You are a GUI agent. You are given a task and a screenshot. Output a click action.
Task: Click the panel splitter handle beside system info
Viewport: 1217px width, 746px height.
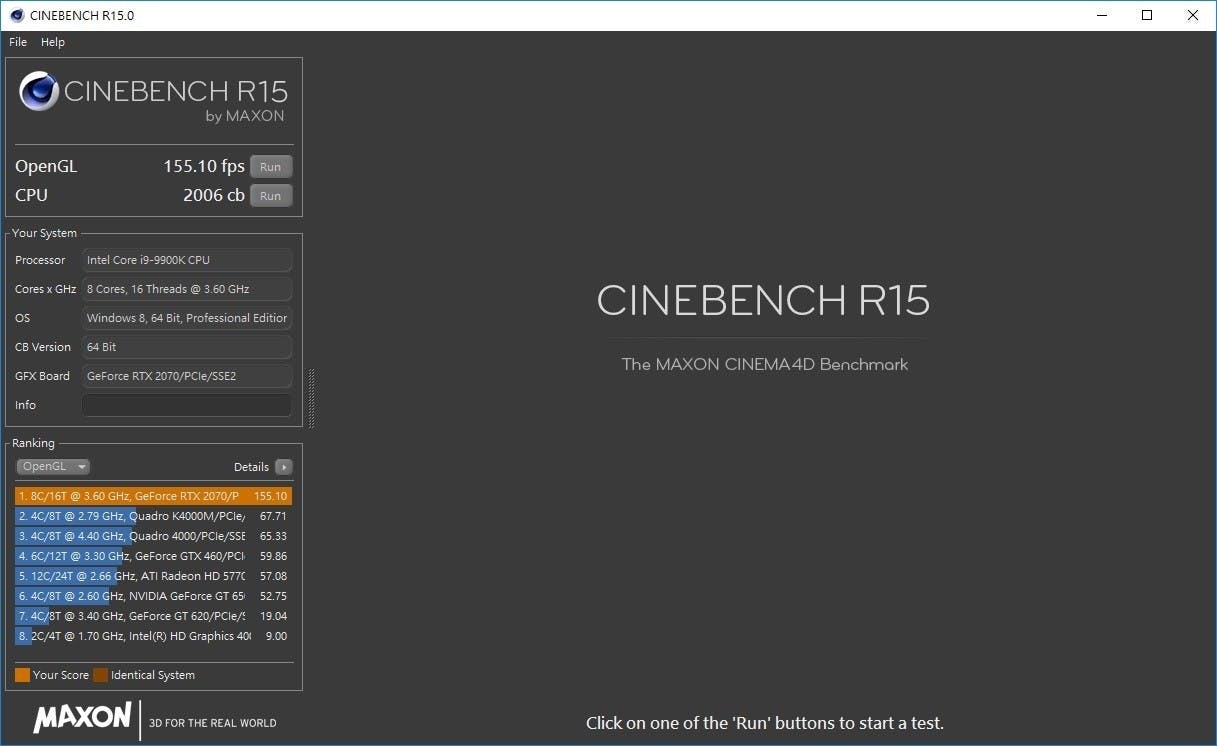pos(312,398)
